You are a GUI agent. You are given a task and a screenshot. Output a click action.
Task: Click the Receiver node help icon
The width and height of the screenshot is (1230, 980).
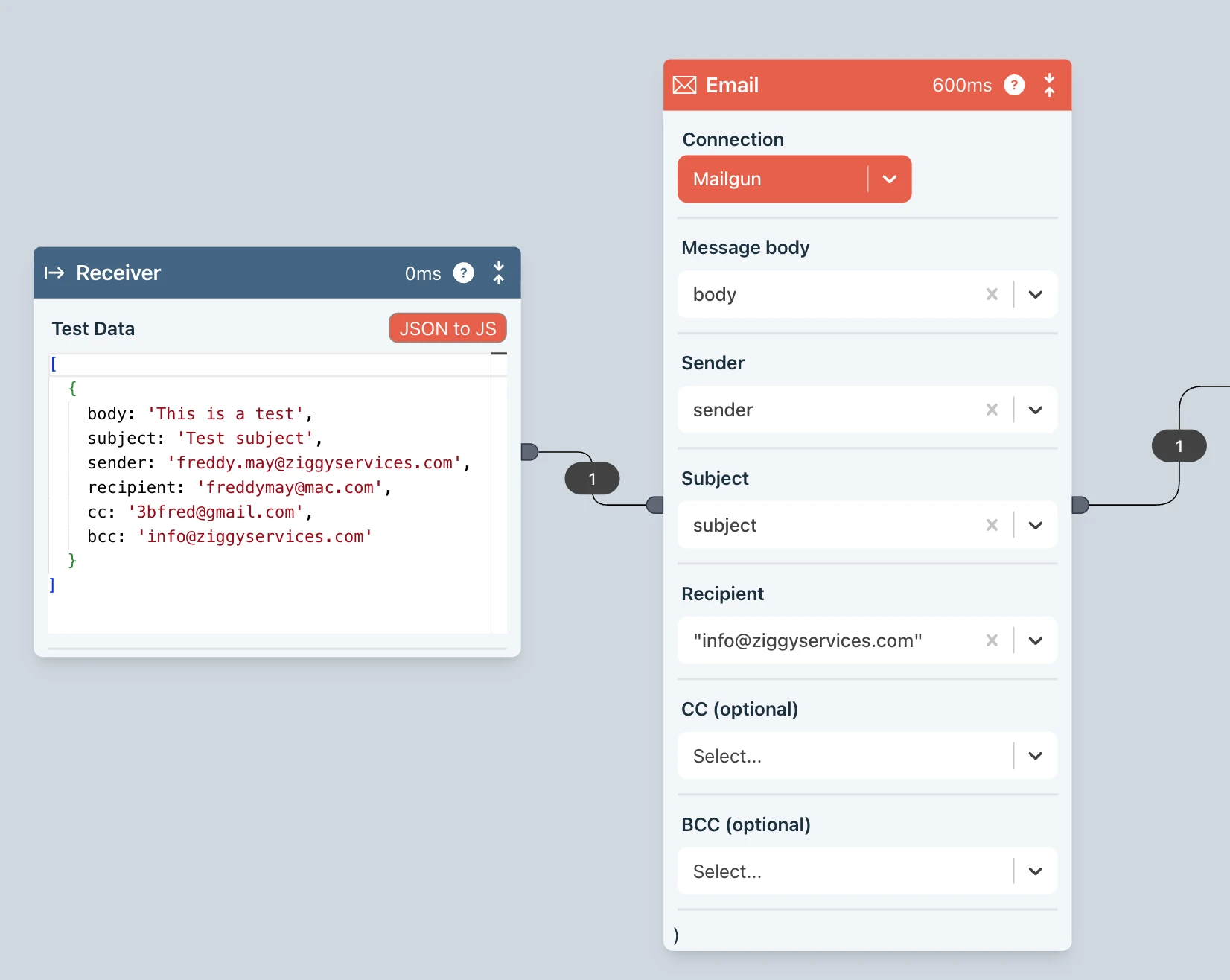(x=463, y=273)
